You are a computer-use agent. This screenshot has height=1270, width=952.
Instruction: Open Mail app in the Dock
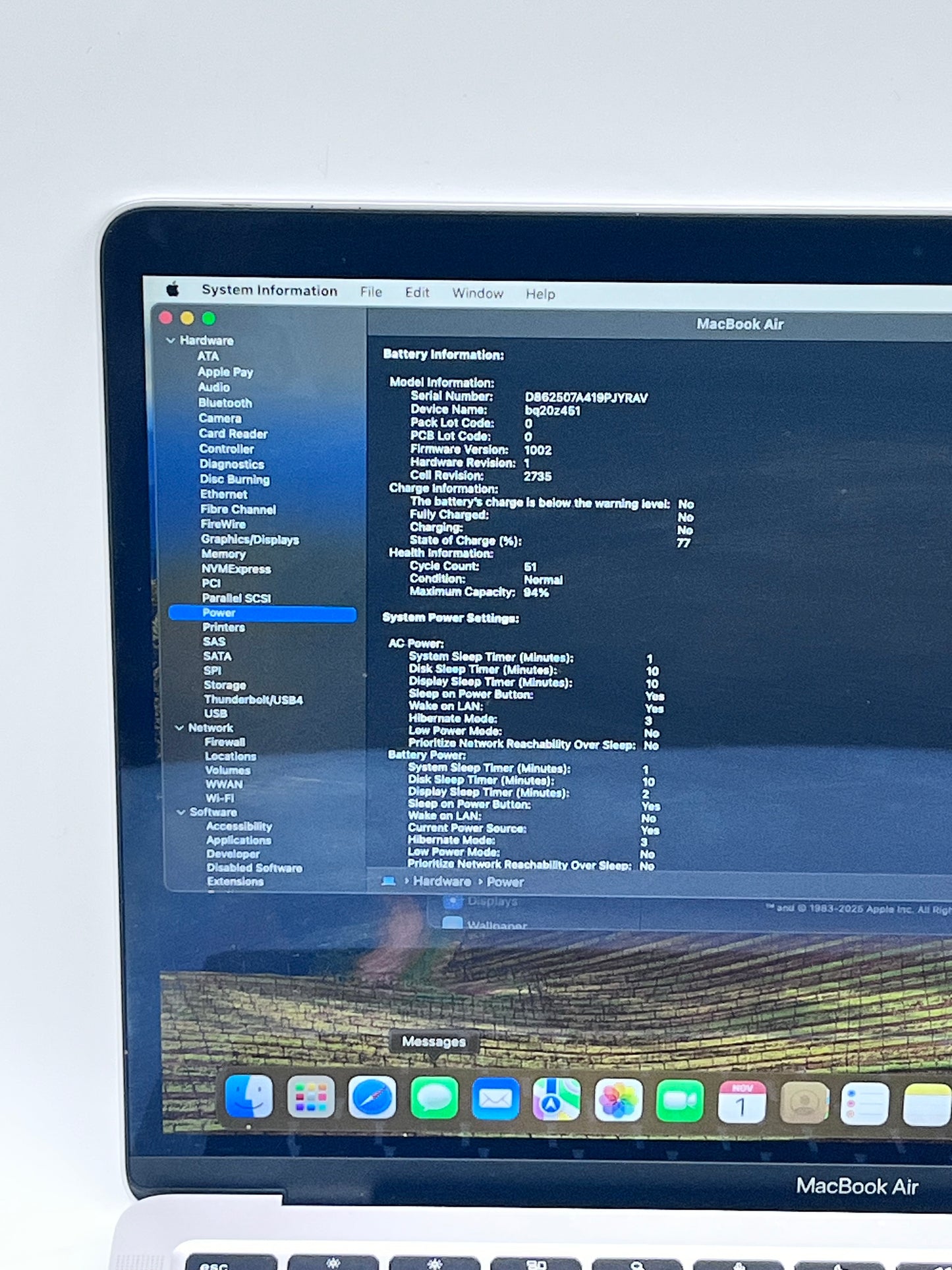pos(495,1099)
